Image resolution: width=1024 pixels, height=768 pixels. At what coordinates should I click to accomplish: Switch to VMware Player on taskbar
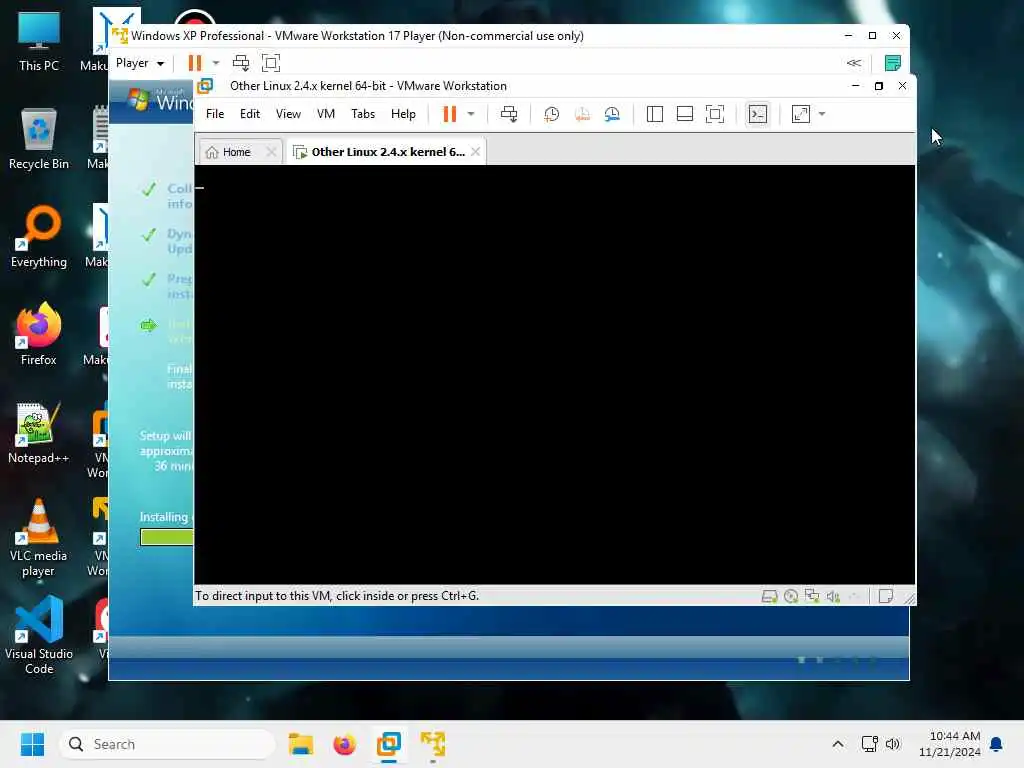tap(432, 744)
